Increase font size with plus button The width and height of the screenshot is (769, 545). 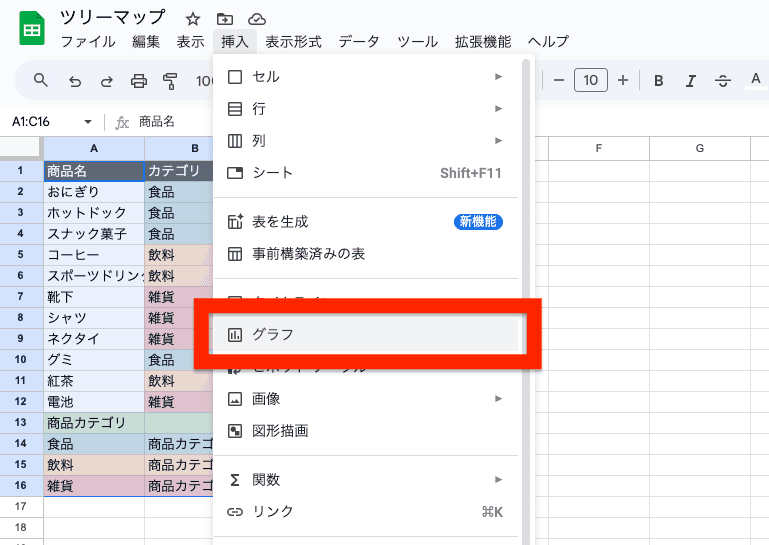[x=623, y=80]
